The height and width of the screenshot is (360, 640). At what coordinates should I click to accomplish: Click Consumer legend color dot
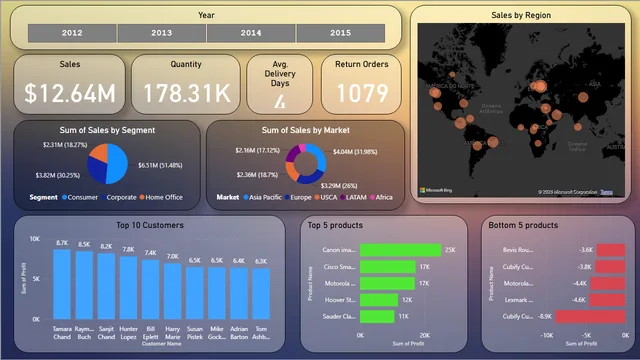(x=64, y=197)
